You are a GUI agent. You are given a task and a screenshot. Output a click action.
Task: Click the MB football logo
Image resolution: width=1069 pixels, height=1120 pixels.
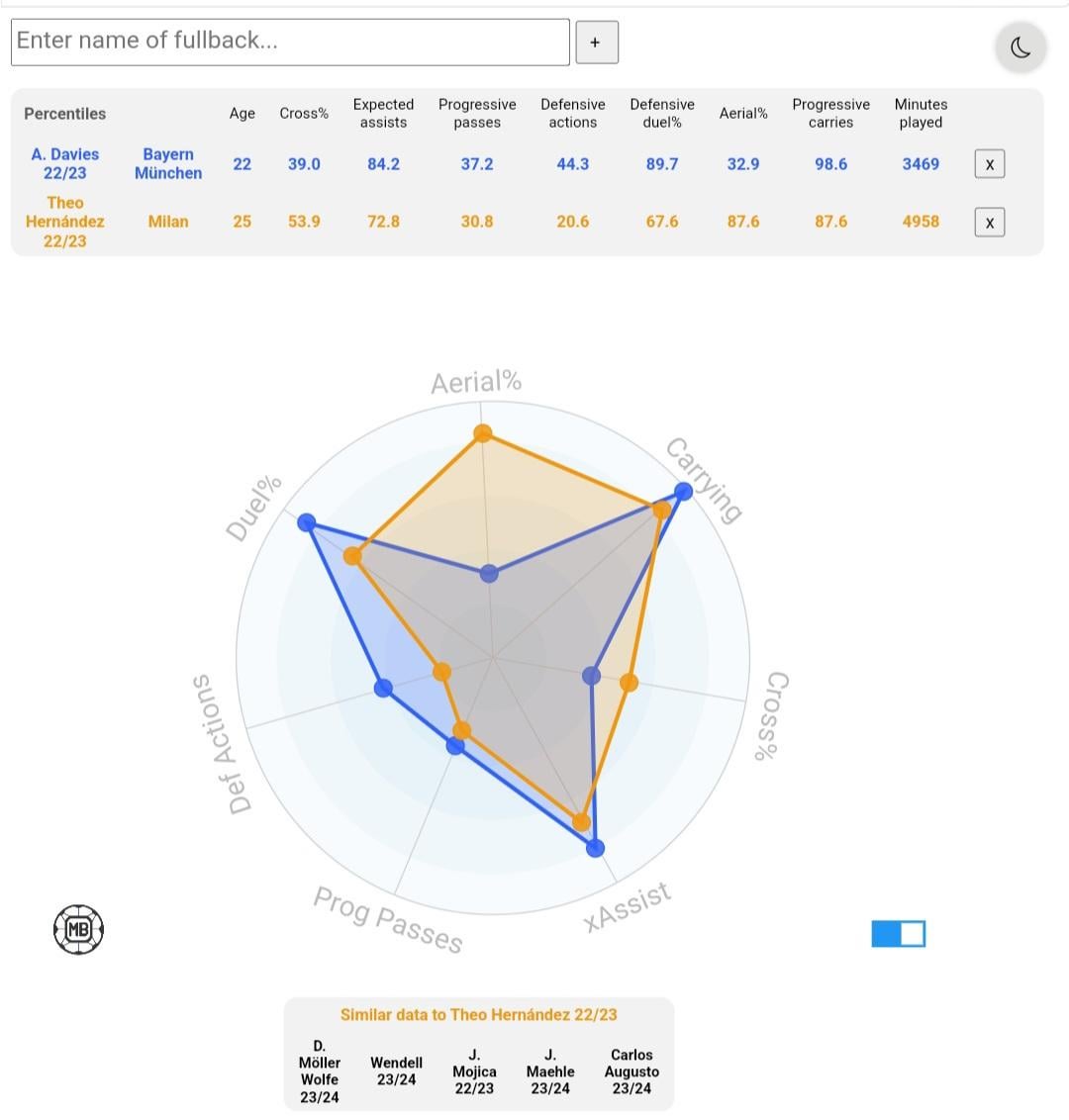pos(78,929)
